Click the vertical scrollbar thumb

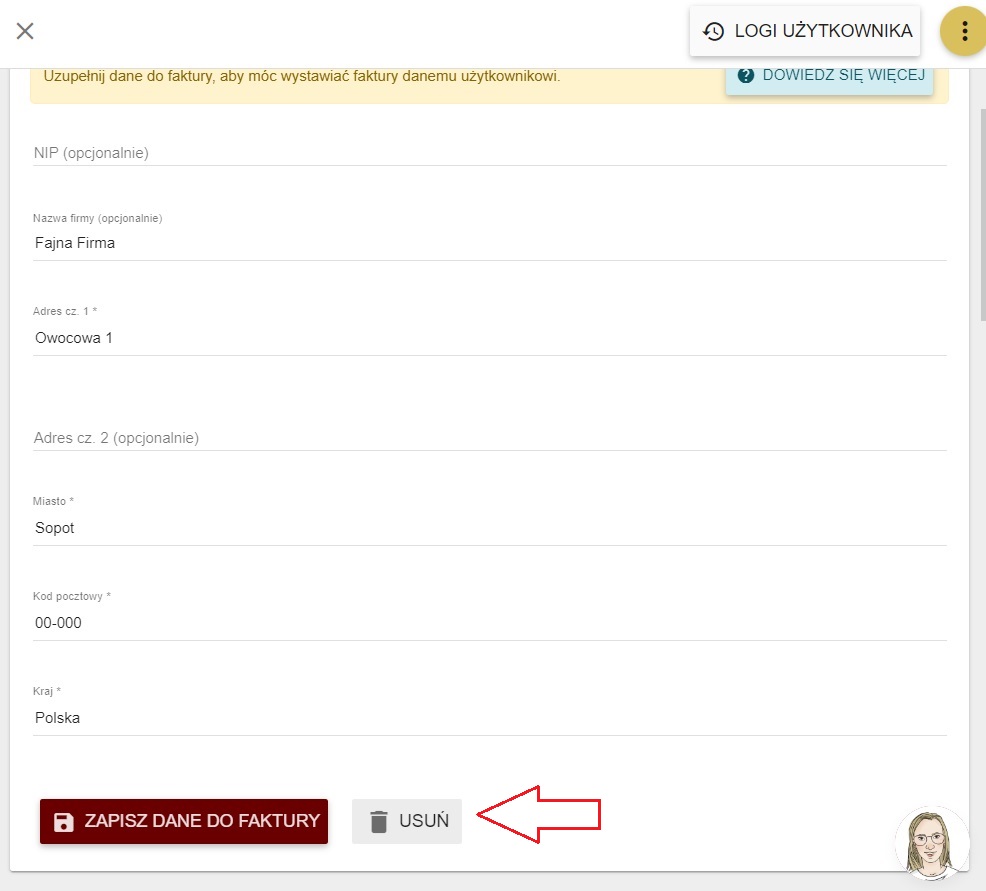coord(982,215)
